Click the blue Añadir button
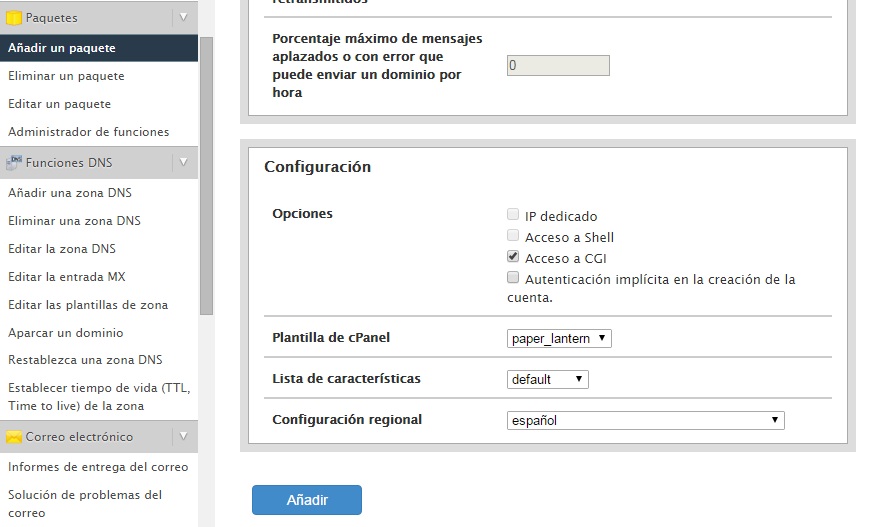Screen dimensions: 895x527 click(x=307, y=500)
